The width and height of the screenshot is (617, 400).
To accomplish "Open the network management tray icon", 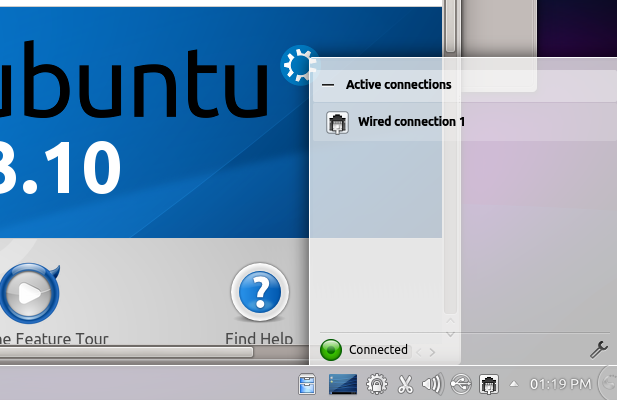I will point(489,384).
